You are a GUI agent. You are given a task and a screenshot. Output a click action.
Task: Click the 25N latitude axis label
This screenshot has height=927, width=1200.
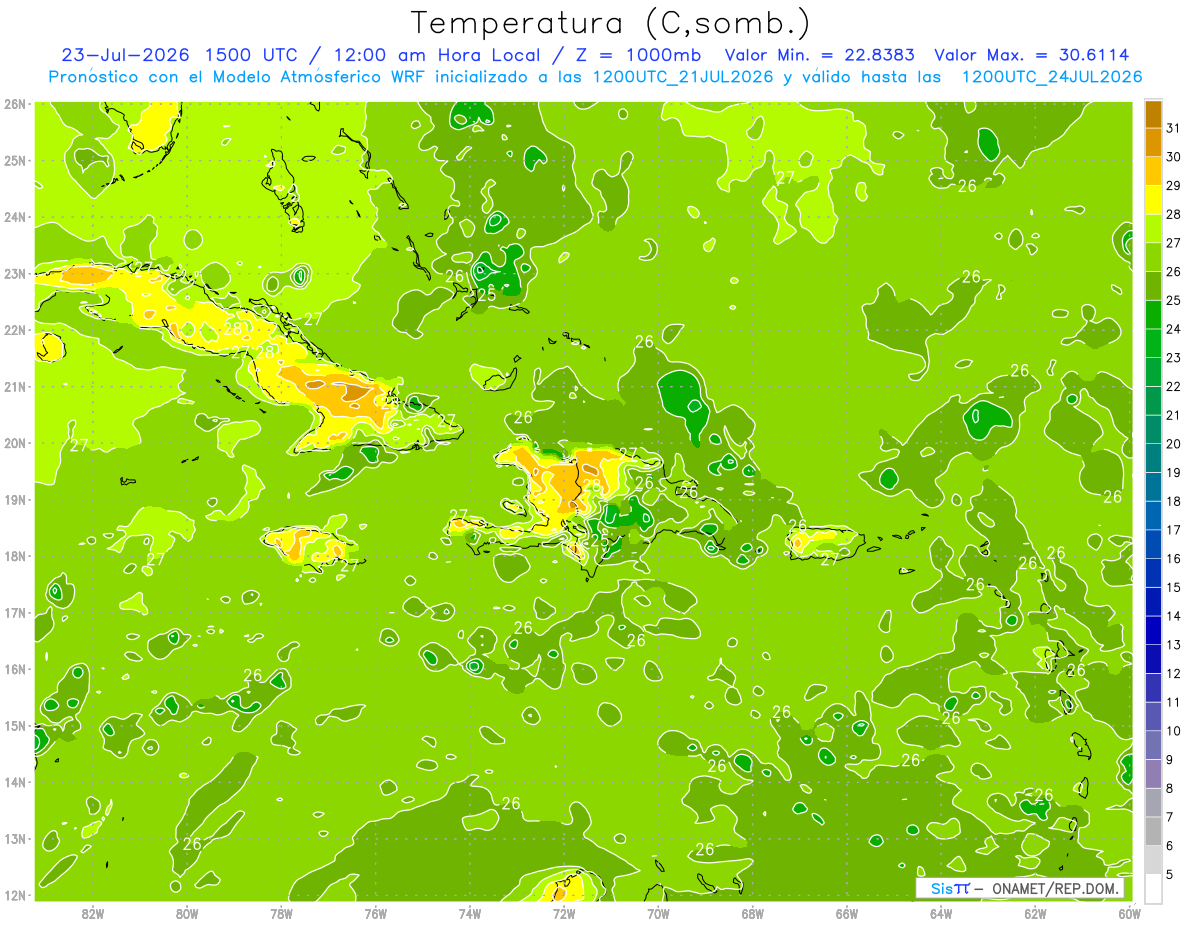[14, 160]
